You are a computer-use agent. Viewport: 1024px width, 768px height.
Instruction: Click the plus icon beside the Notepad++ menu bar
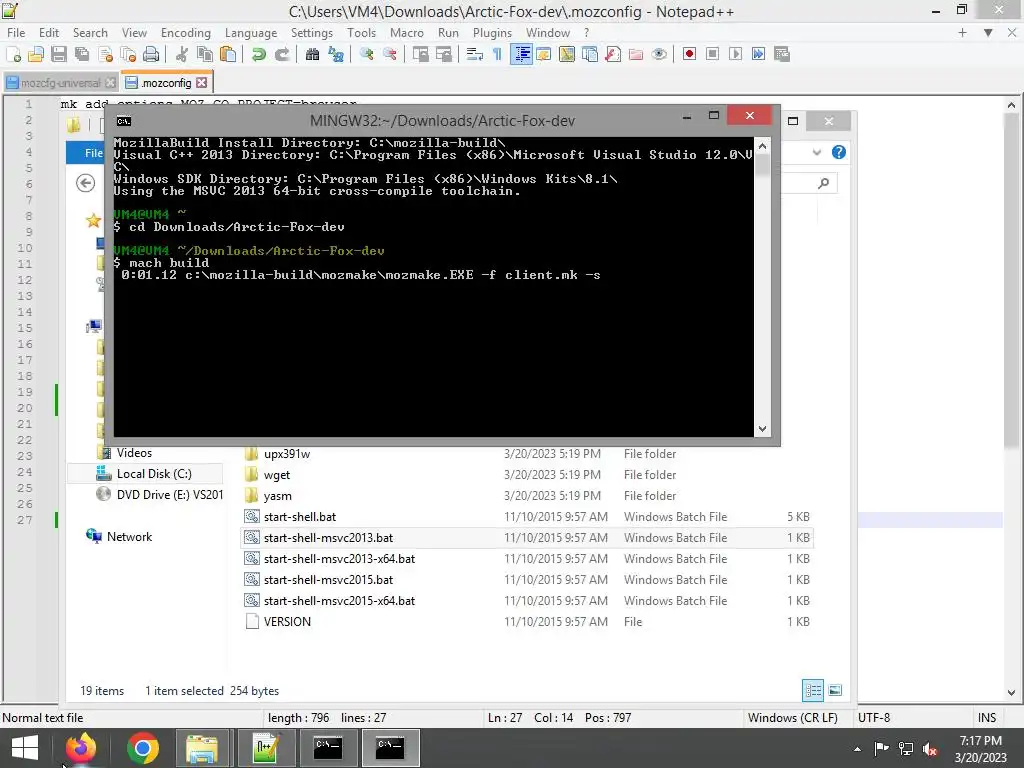click(962, 33)
